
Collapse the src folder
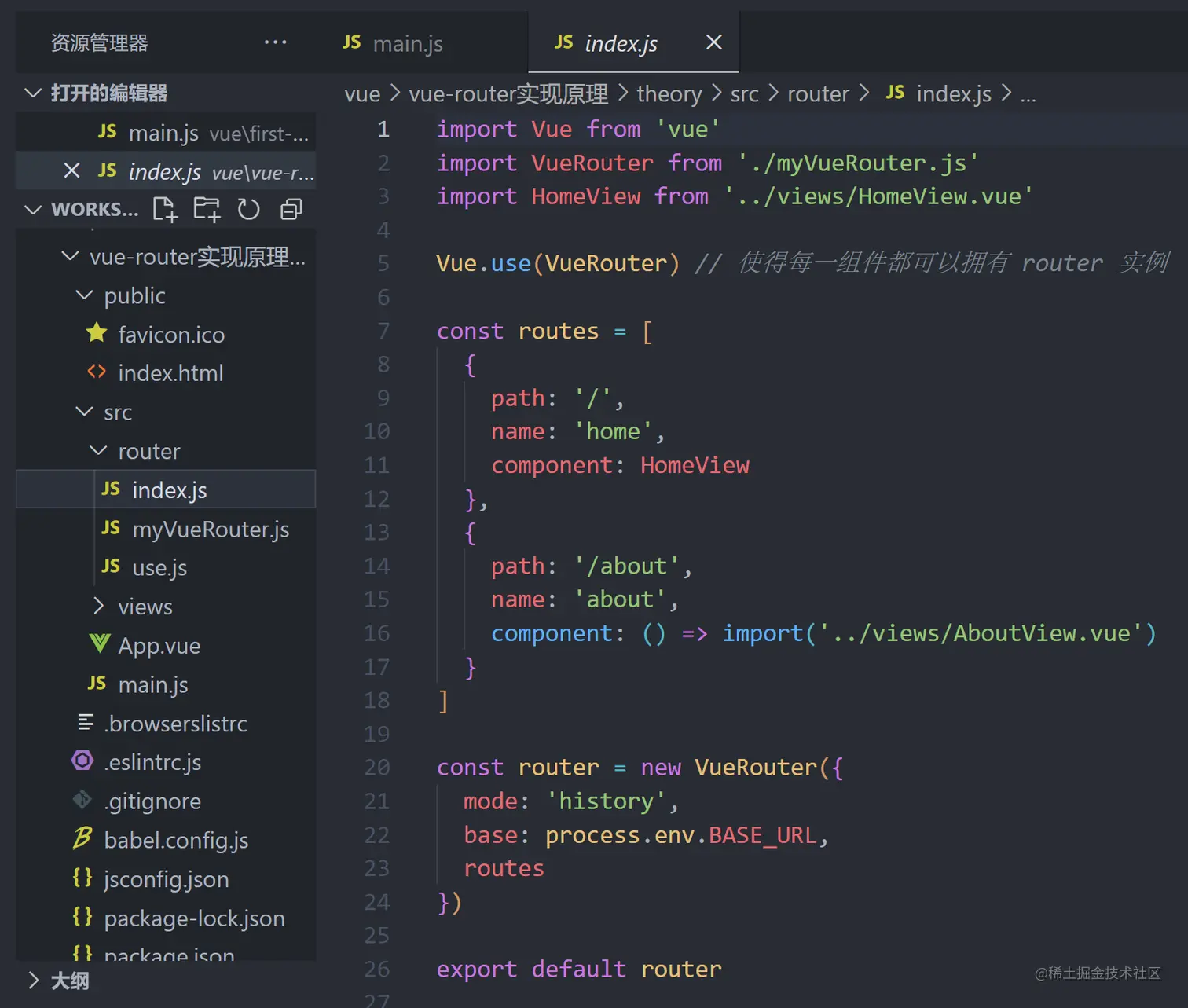[84, 411]
